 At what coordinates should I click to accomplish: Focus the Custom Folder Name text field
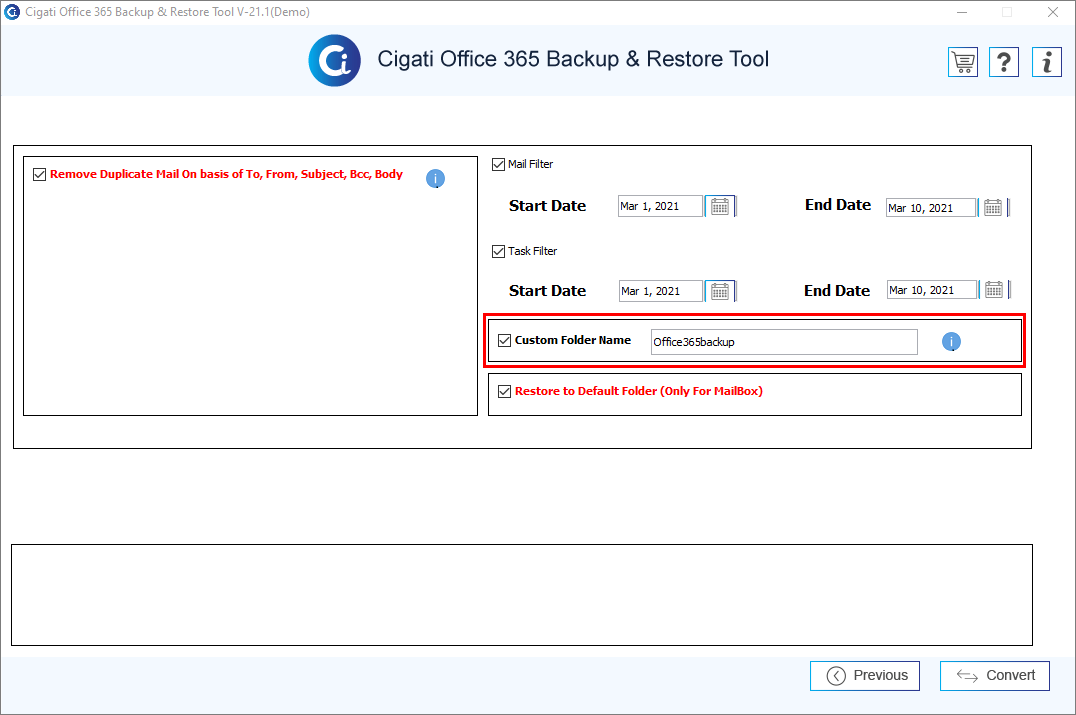coord(784,342)
